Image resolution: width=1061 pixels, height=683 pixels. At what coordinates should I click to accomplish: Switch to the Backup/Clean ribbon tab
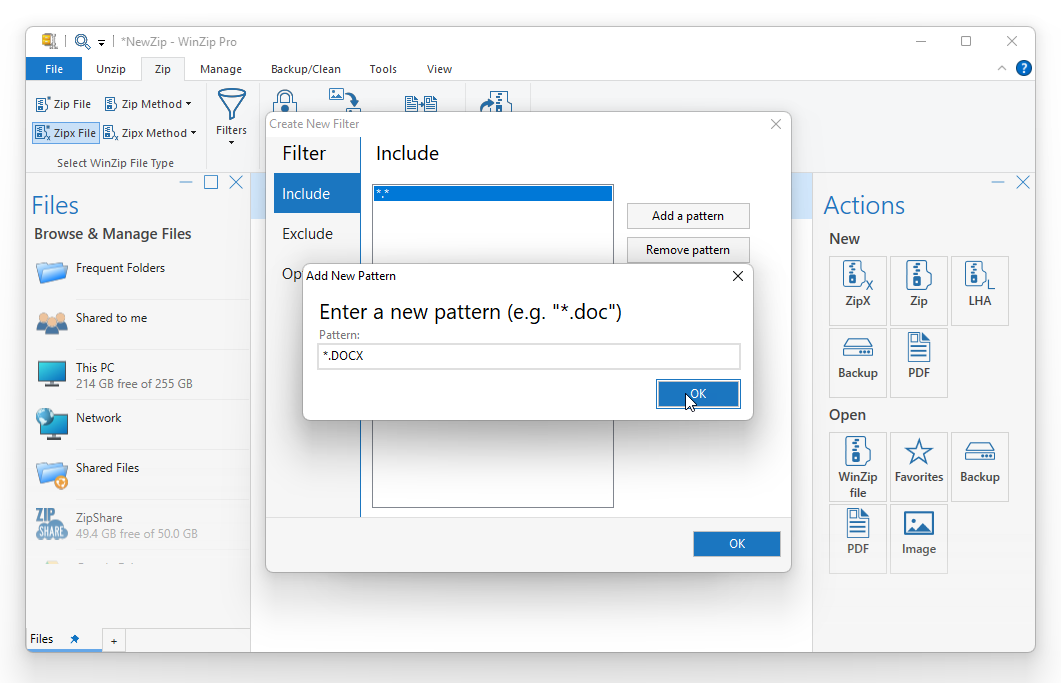[x=305, y=69]
